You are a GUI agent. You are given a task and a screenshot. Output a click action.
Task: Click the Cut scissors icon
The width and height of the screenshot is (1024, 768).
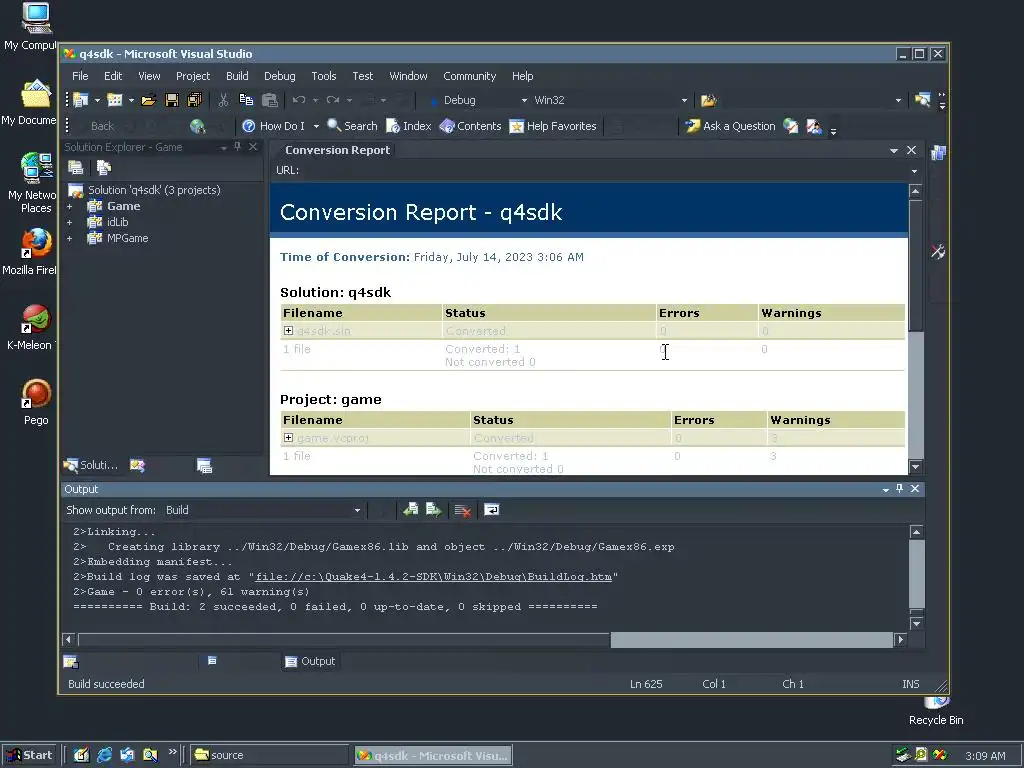[223, 100]
